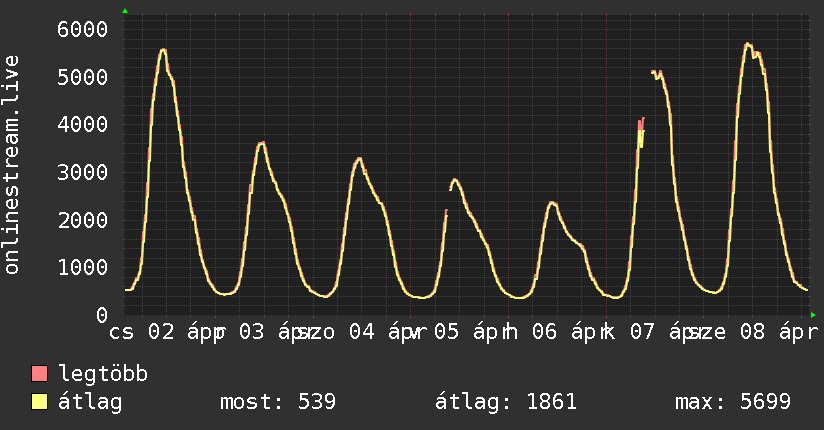Click the 0 y-axis label

102,315
